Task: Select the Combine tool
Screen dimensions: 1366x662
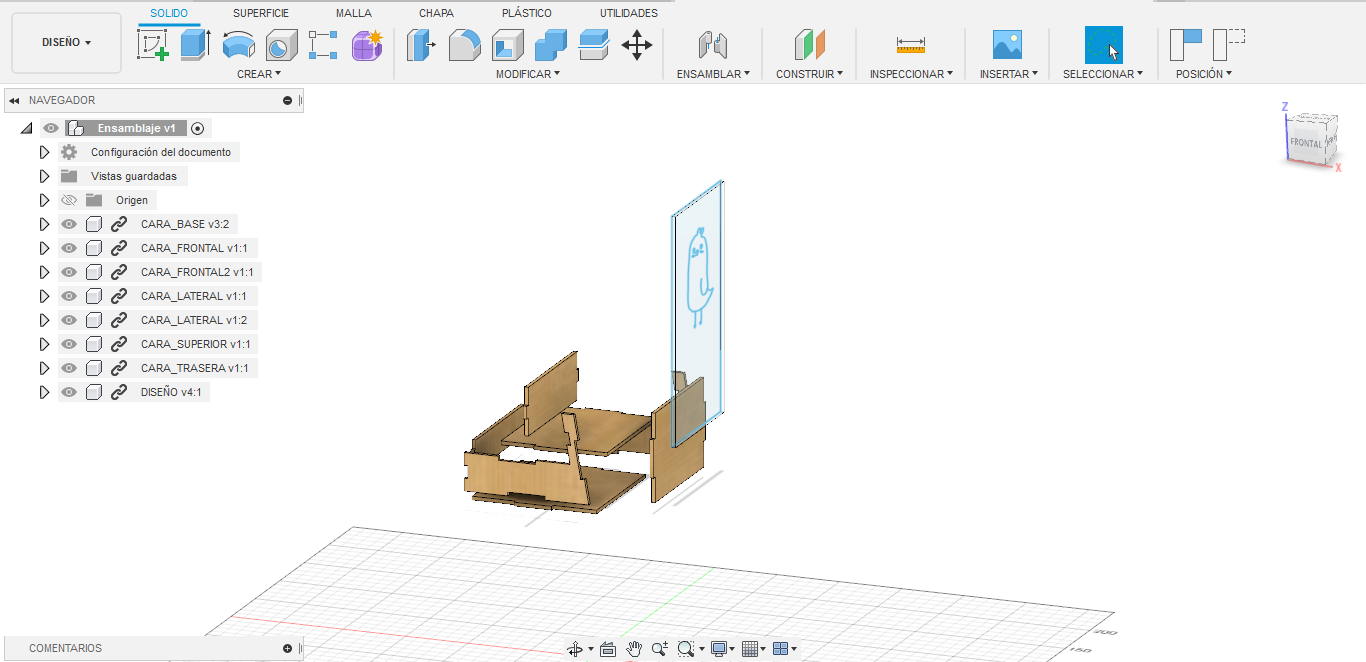Action: pyautogui.click(x=551, y=45)
